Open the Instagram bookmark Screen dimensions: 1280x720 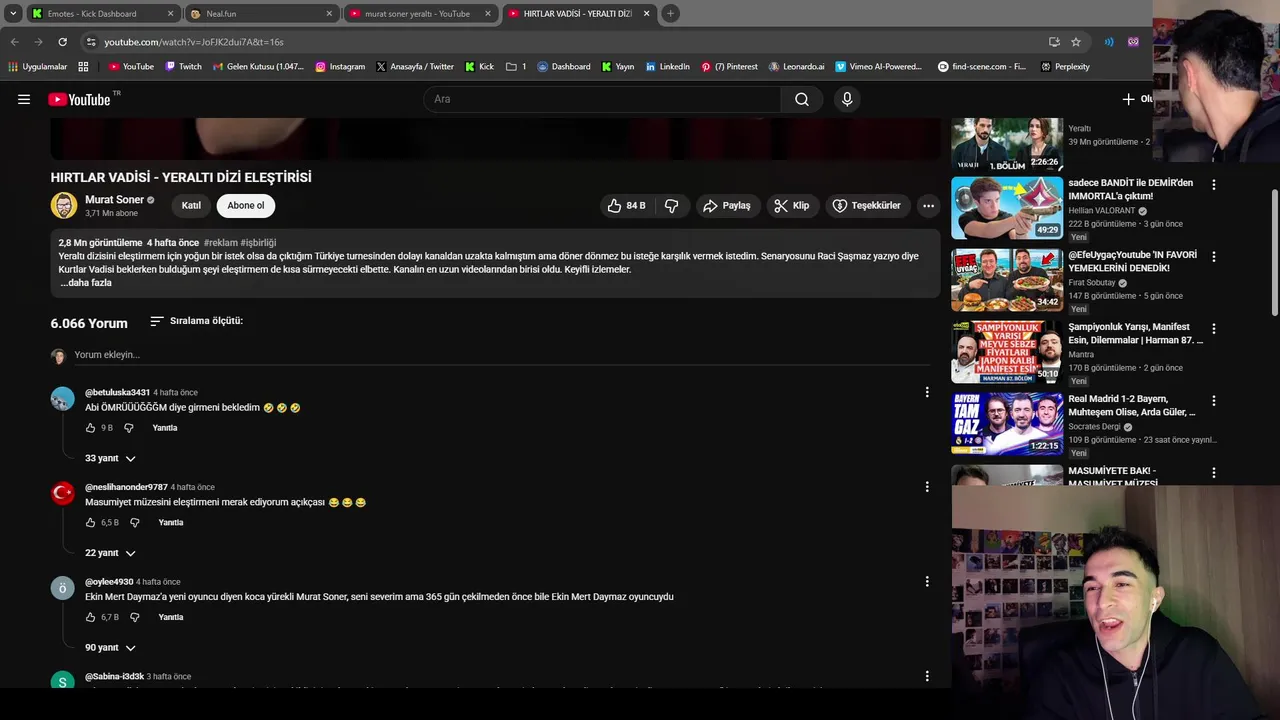340,67
